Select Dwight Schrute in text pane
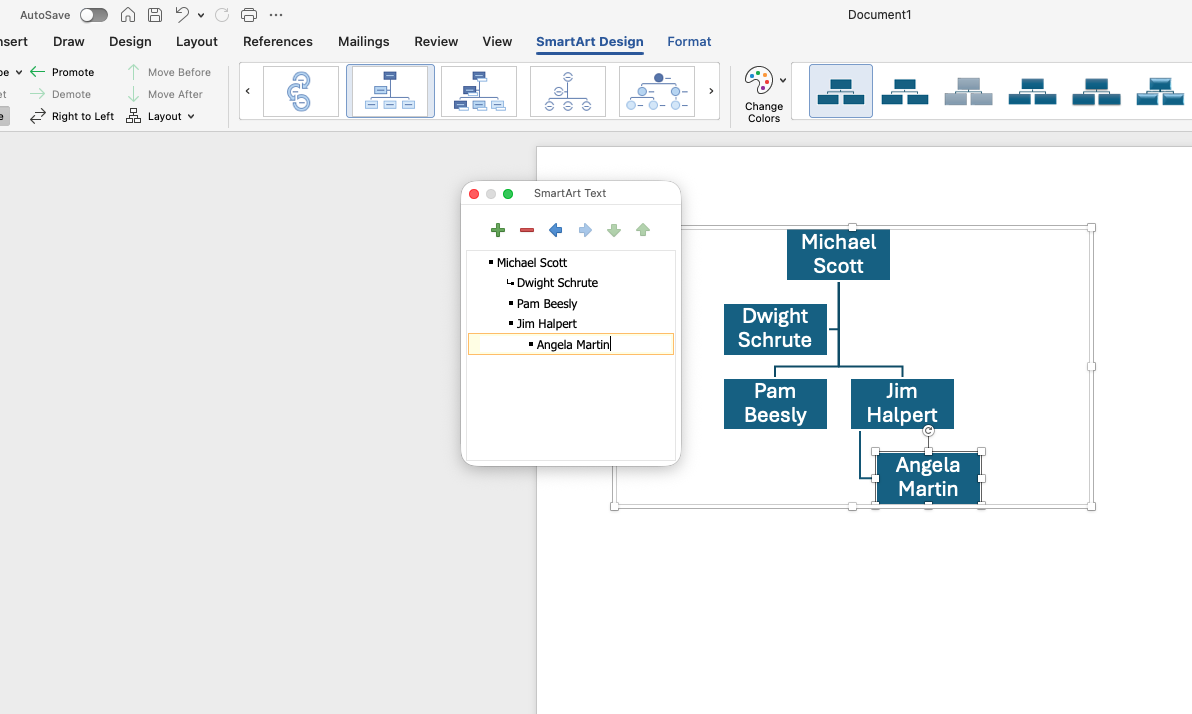This screenshot has height=714, width=1192. coord(557,282)
